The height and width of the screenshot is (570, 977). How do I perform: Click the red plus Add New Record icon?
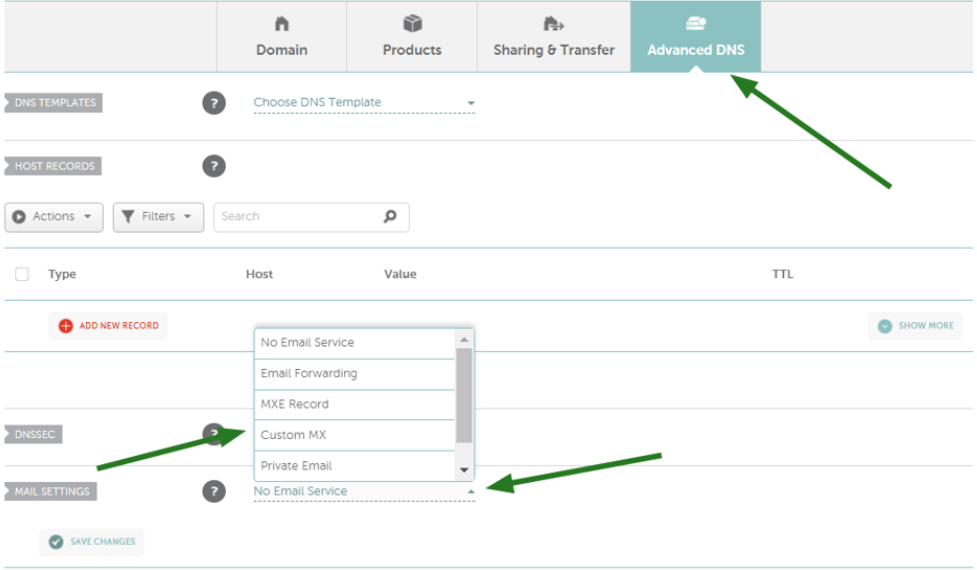coord(65,325)
